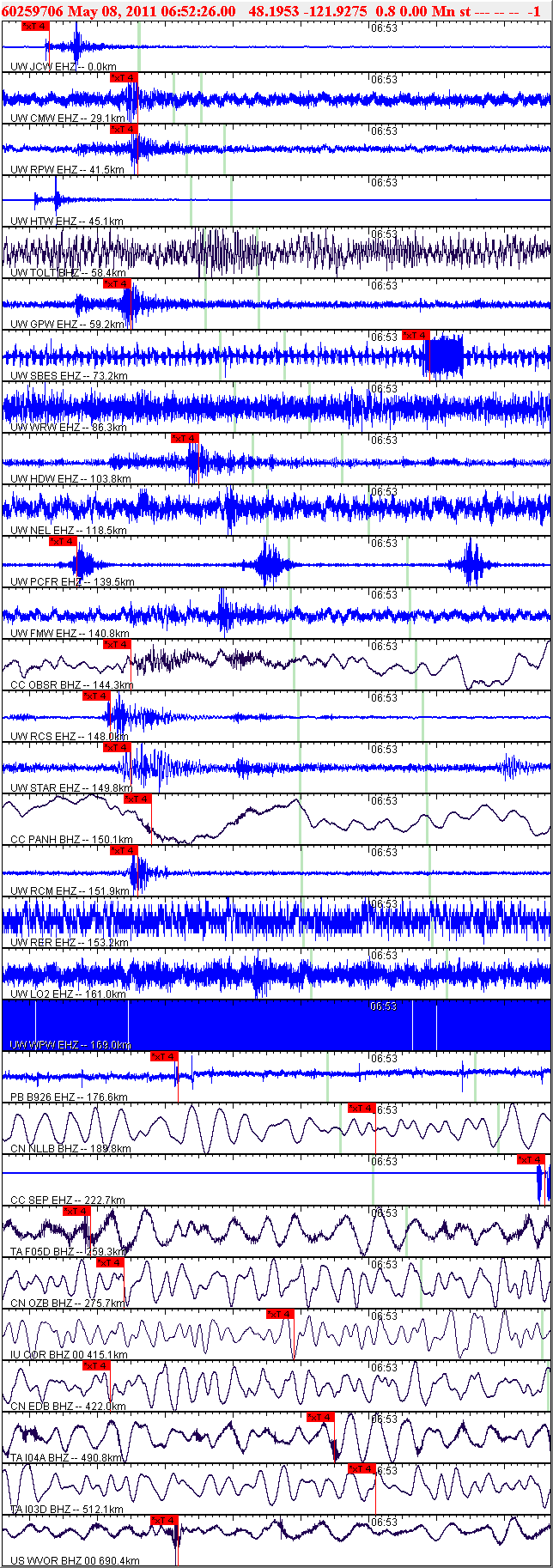Image resolution: width=553 pixels, height=1568 pixels.
Task: Click the red pick marker on IU COR trace
Action: 280,1315
